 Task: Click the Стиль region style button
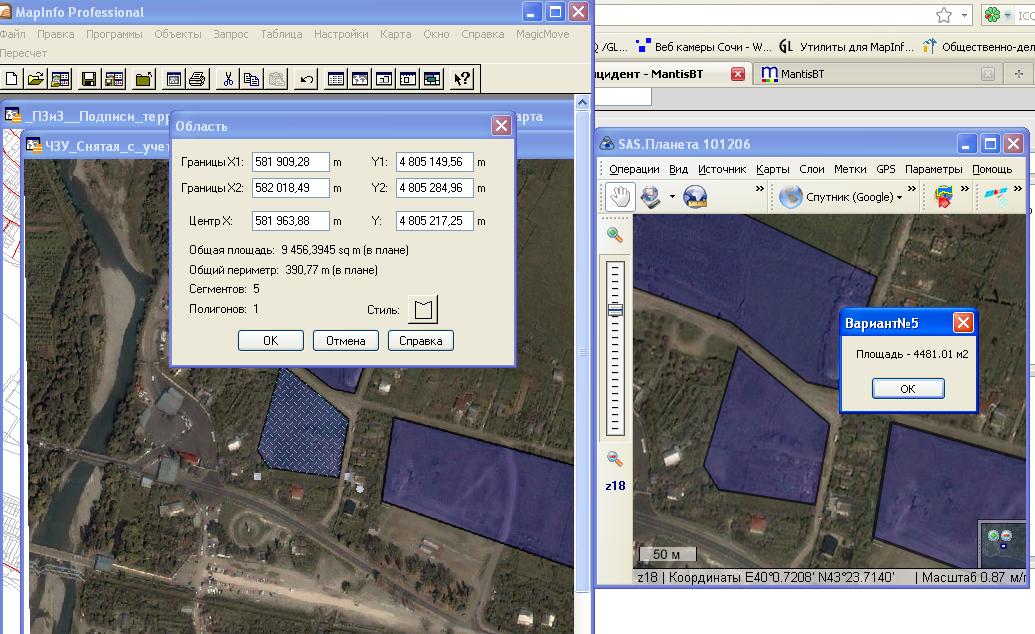[423, 310]
